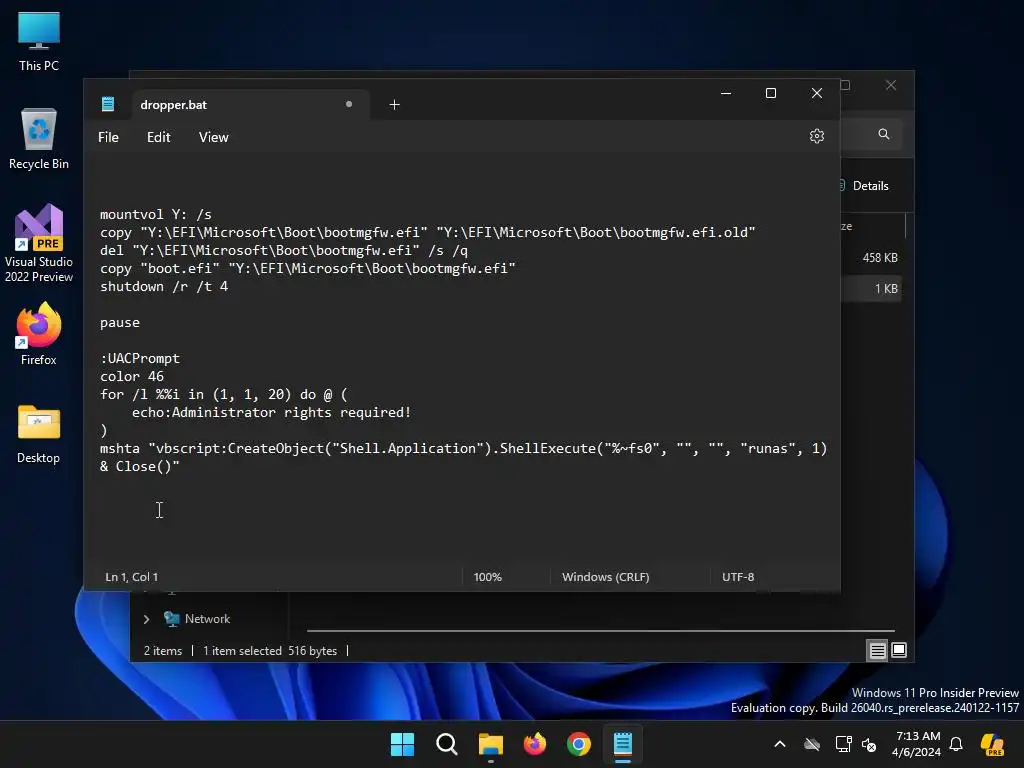
Task: Select the Desktop folder icon
Action: point(39,434)
